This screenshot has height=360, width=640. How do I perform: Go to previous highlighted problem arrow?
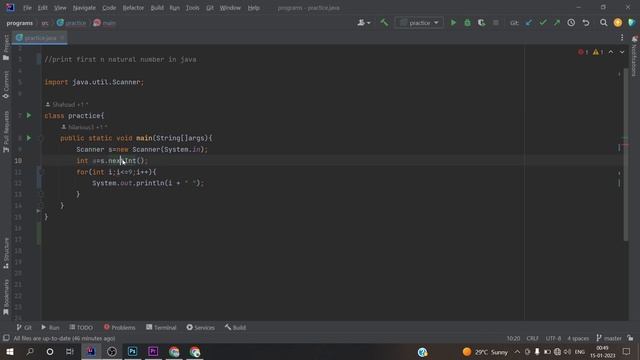(x=611, y=52)
